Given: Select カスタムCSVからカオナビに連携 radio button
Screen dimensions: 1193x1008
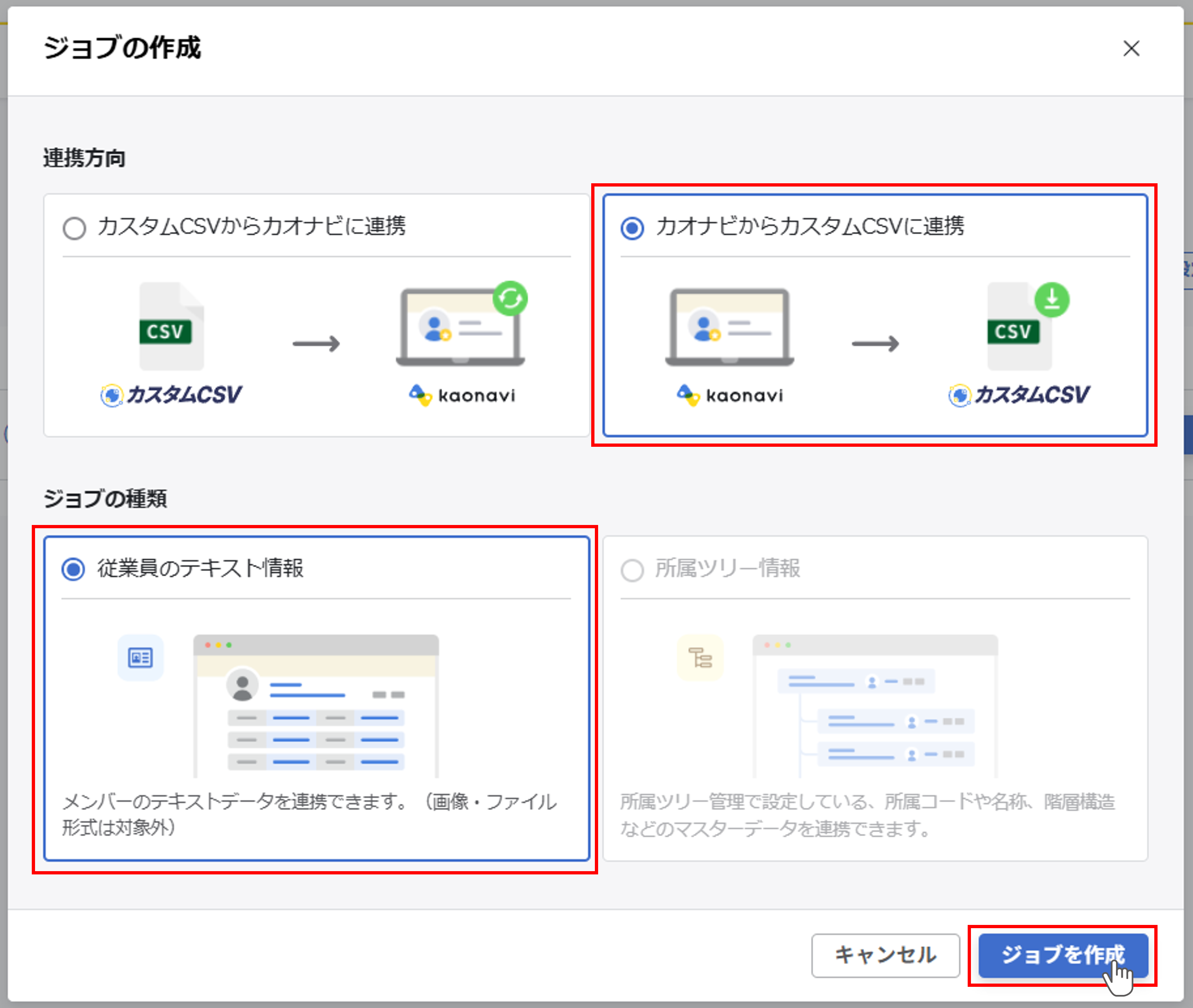Looking at the screenshot, I should [x=74, y=228].
